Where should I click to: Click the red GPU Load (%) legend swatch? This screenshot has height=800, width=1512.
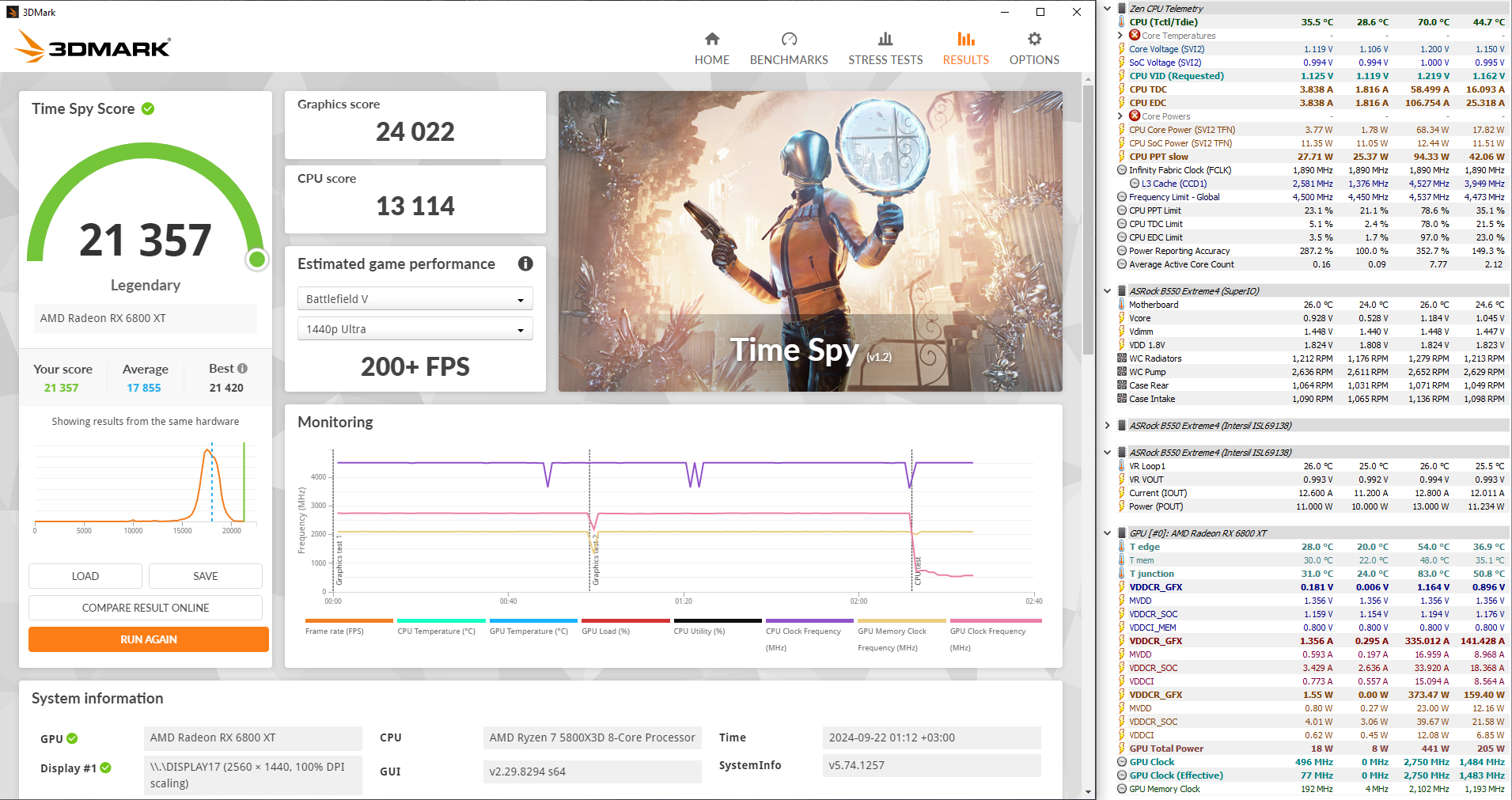click(x=625, y=620)
